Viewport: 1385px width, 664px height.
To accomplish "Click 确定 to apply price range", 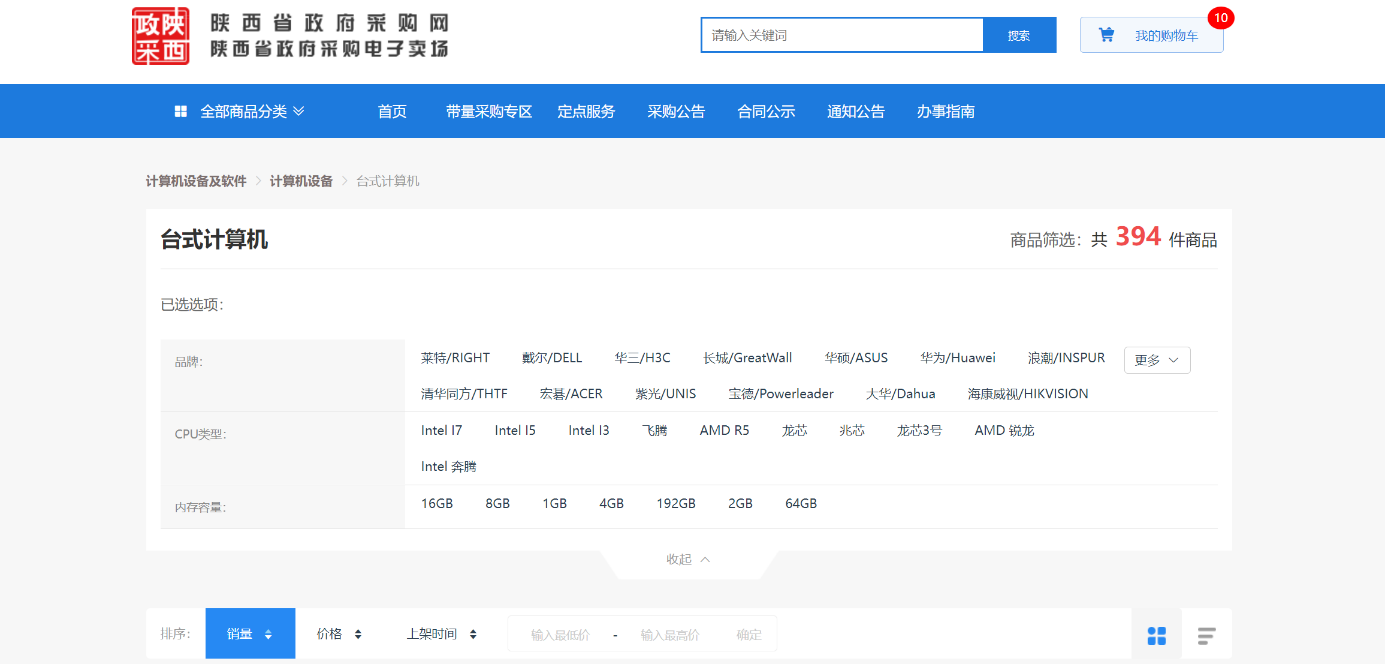I will coord(749,635).
